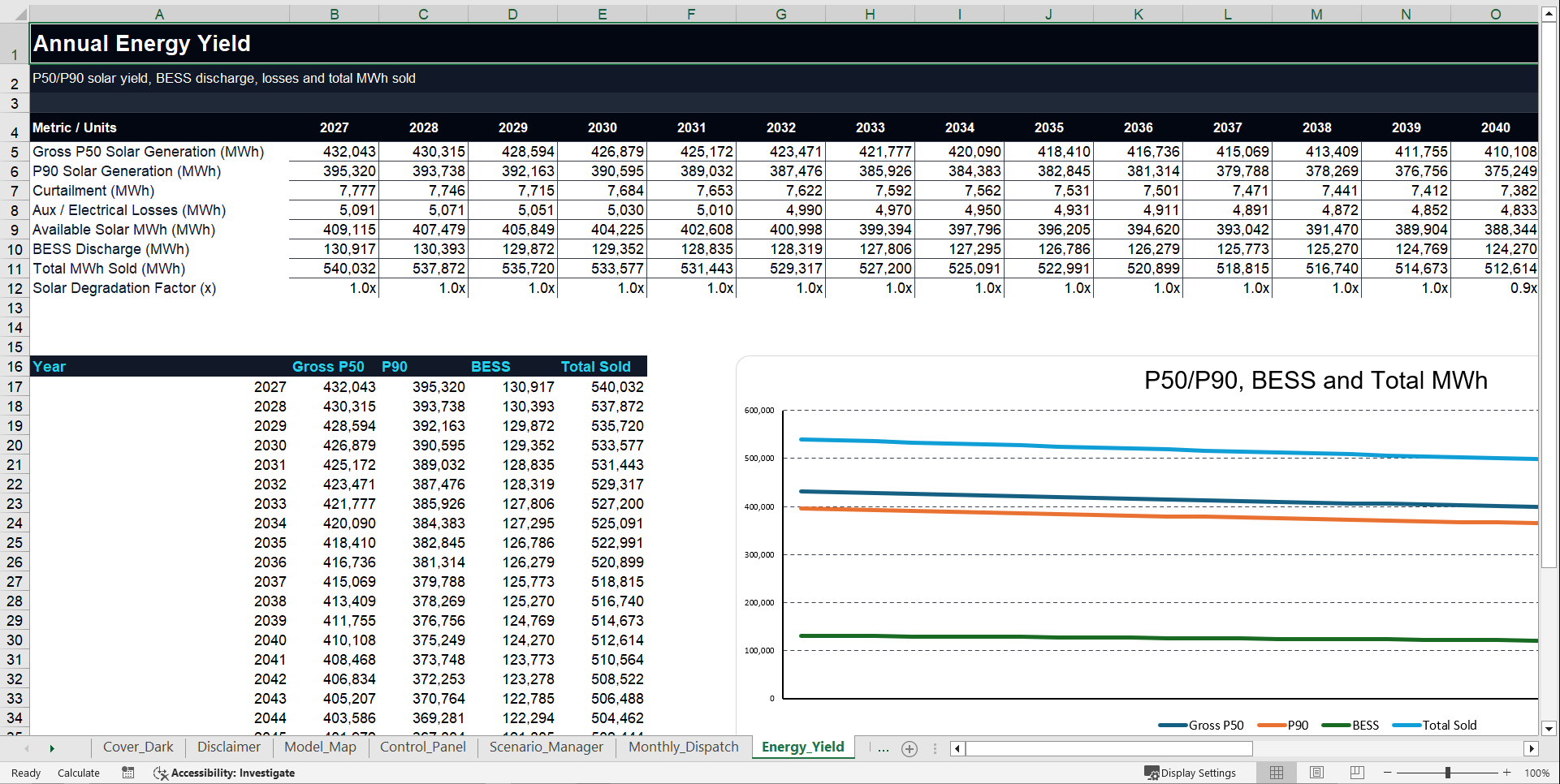Screen dimensions: 1560x784
Task: Show more sheet tabs via the ellipsis
Action: [884, 748]
